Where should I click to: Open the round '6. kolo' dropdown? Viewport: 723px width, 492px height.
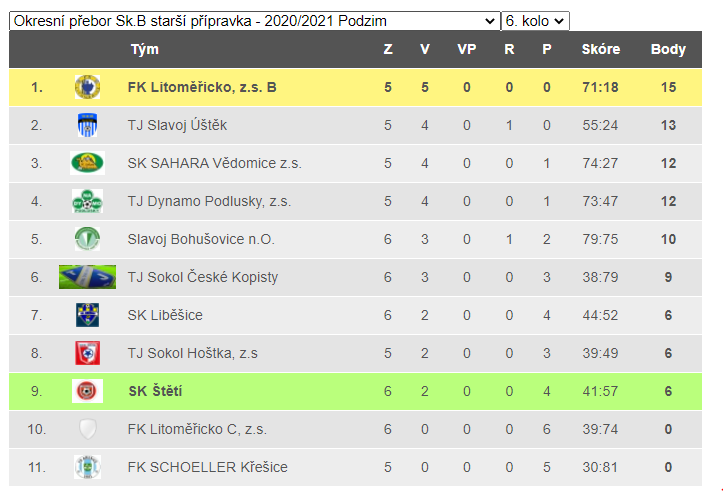(x=535, y=21)
